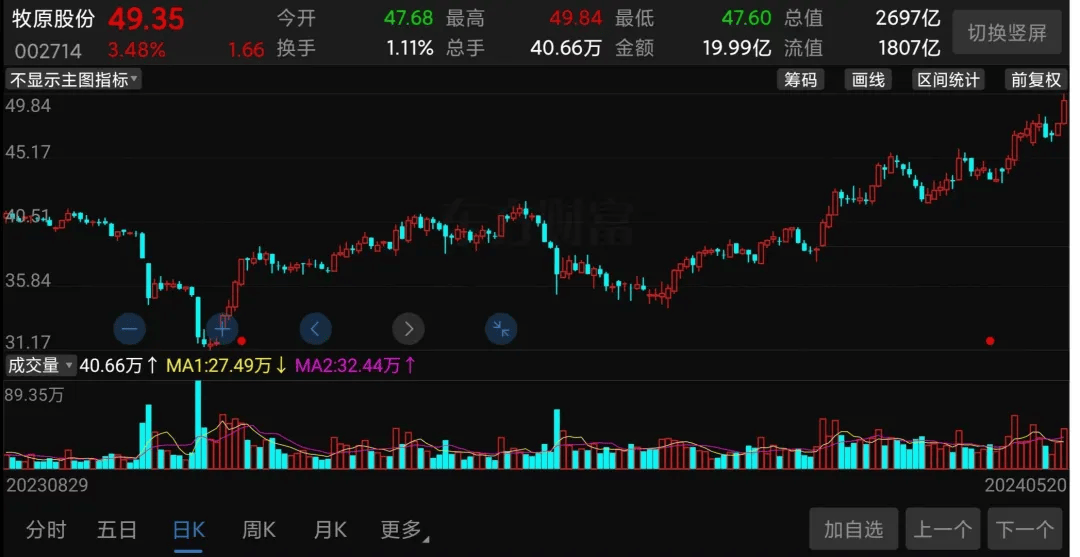
Task: Zoom in the K-line chart with plus icon
Action: click(x=223, y=327)
